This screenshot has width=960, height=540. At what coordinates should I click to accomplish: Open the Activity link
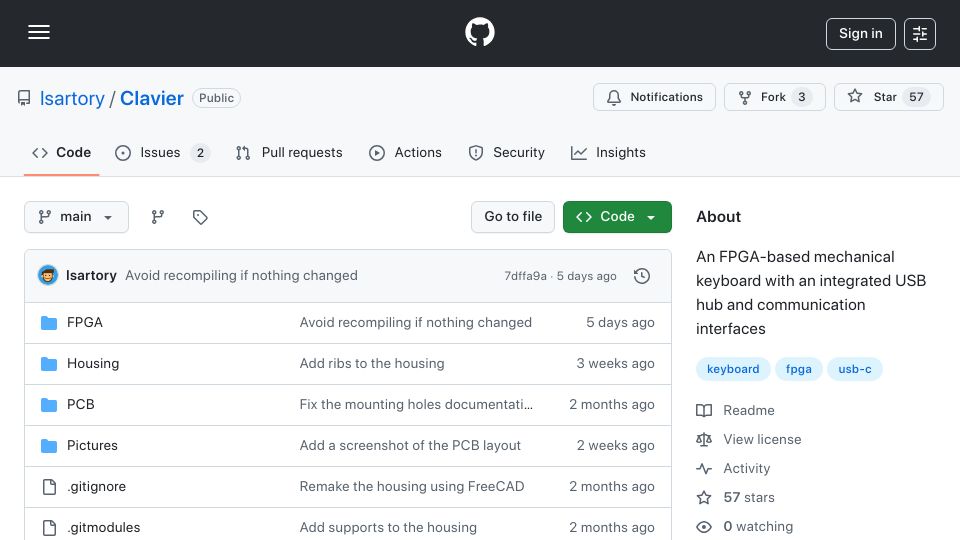tap(746, 468)
